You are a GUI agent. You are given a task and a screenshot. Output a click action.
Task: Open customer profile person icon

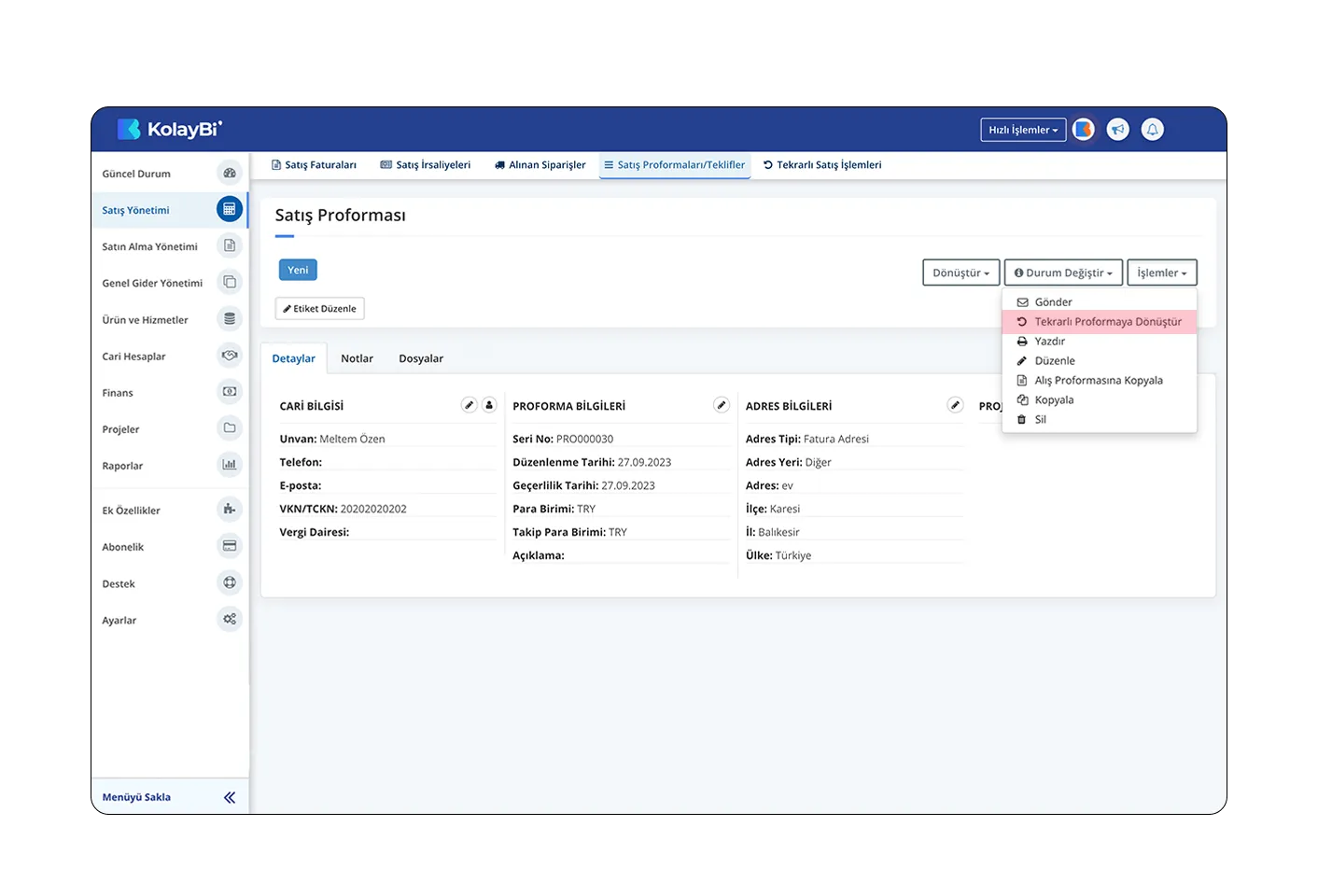(489, 405)
